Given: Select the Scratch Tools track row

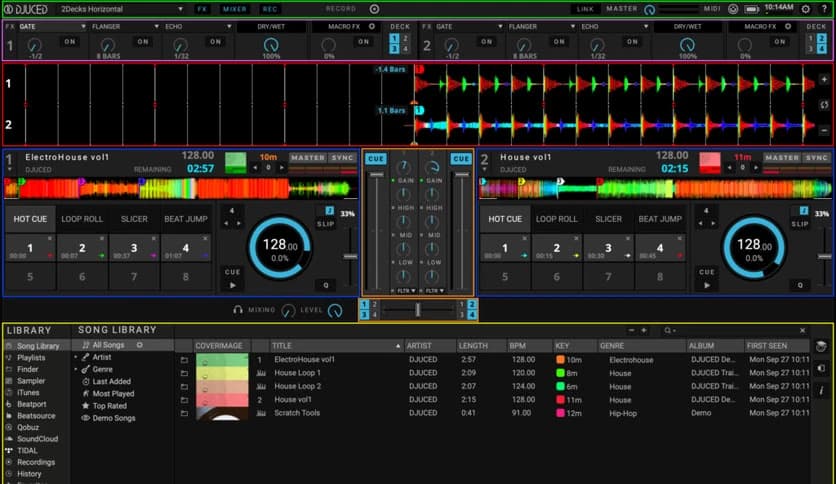Looking at the screenshot, I should click(296, 413).
